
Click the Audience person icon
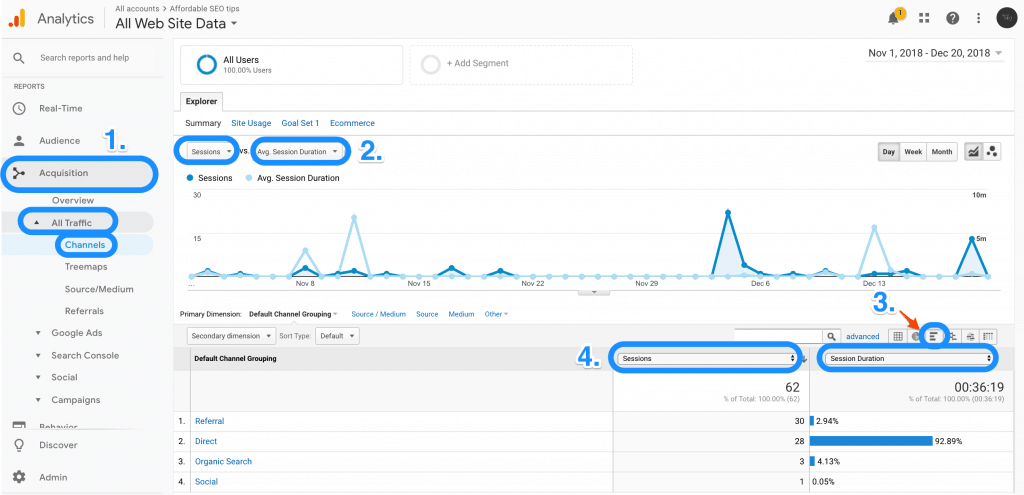[x=19, y=140]
